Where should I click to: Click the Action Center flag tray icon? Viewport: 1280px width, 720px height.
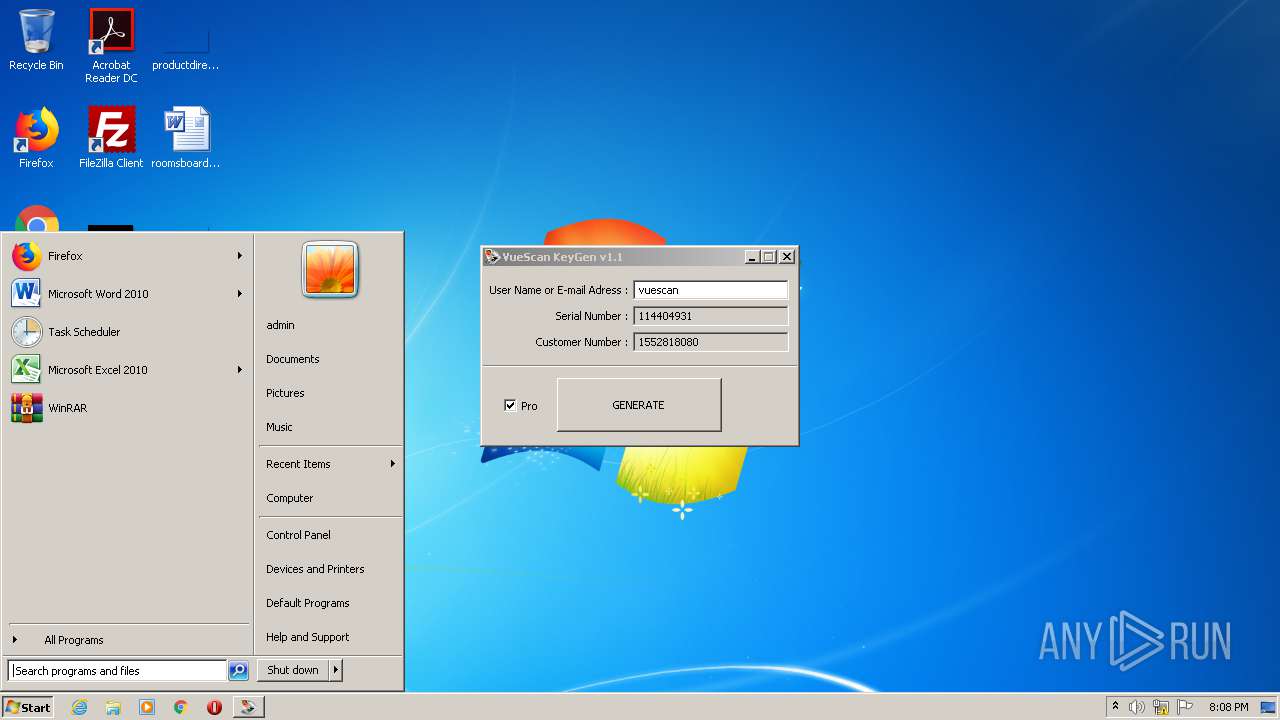pos(1185,707)
